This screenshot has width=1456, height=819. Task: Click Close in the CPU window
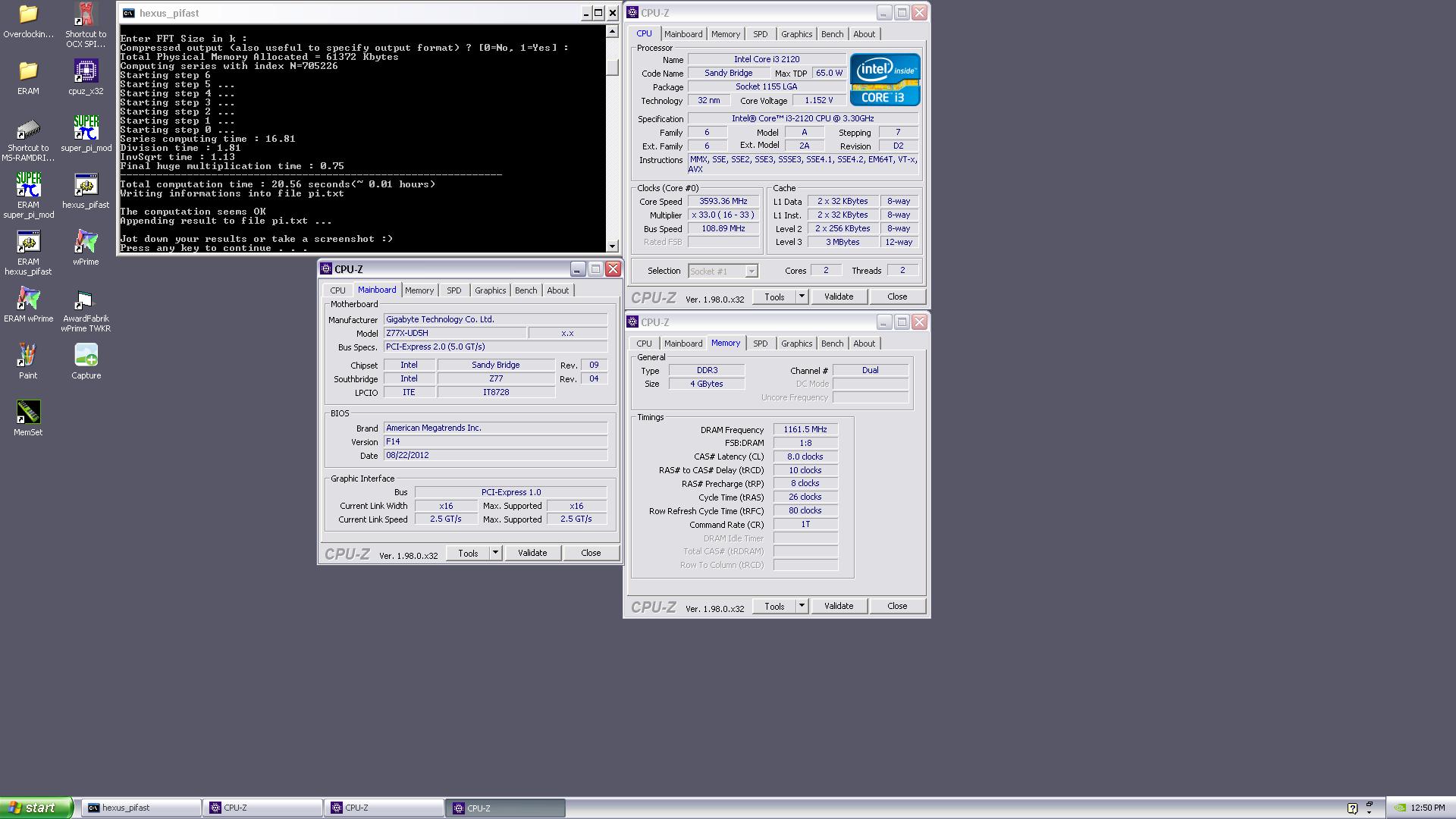click(x=897, y=297)
